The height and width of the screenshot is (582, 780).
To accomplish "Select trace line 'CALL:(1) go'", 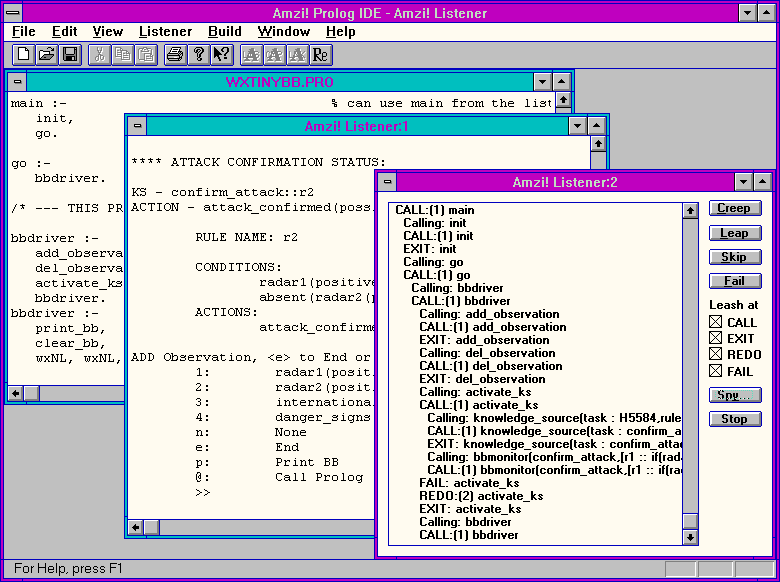I will point(437,275).
